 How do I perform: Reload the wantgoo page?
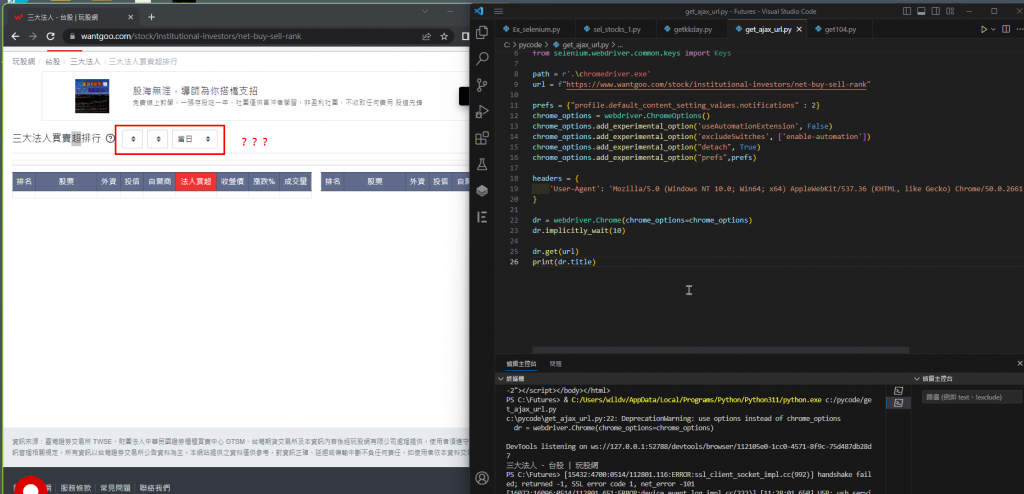coord(50,37)
